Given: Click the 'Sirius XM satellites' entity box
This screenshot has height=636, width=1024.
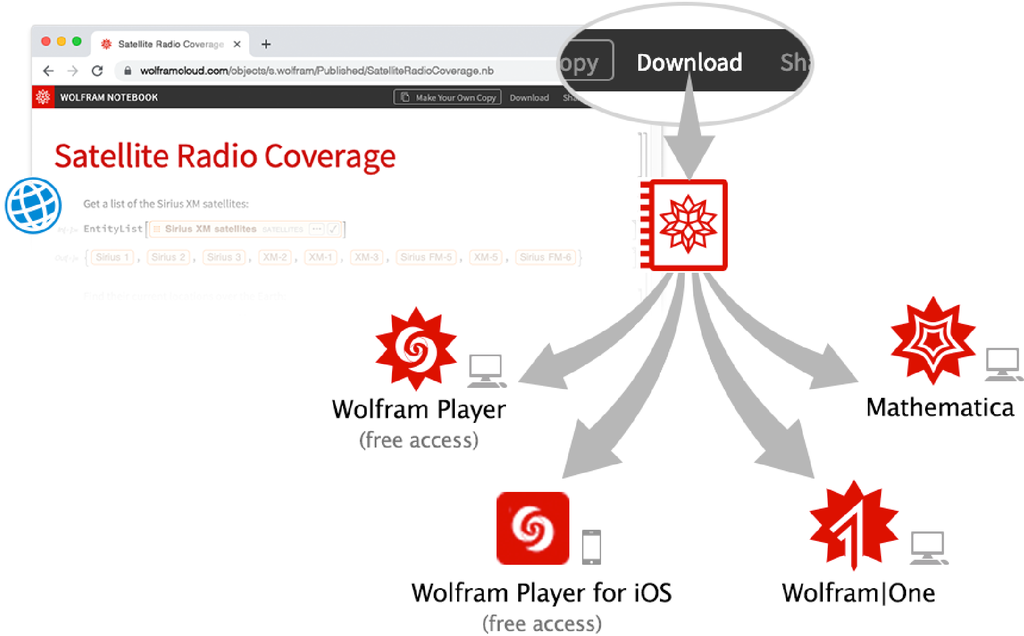Looking at the screenshot, I should pyautogui.click(x=246, y=229).
